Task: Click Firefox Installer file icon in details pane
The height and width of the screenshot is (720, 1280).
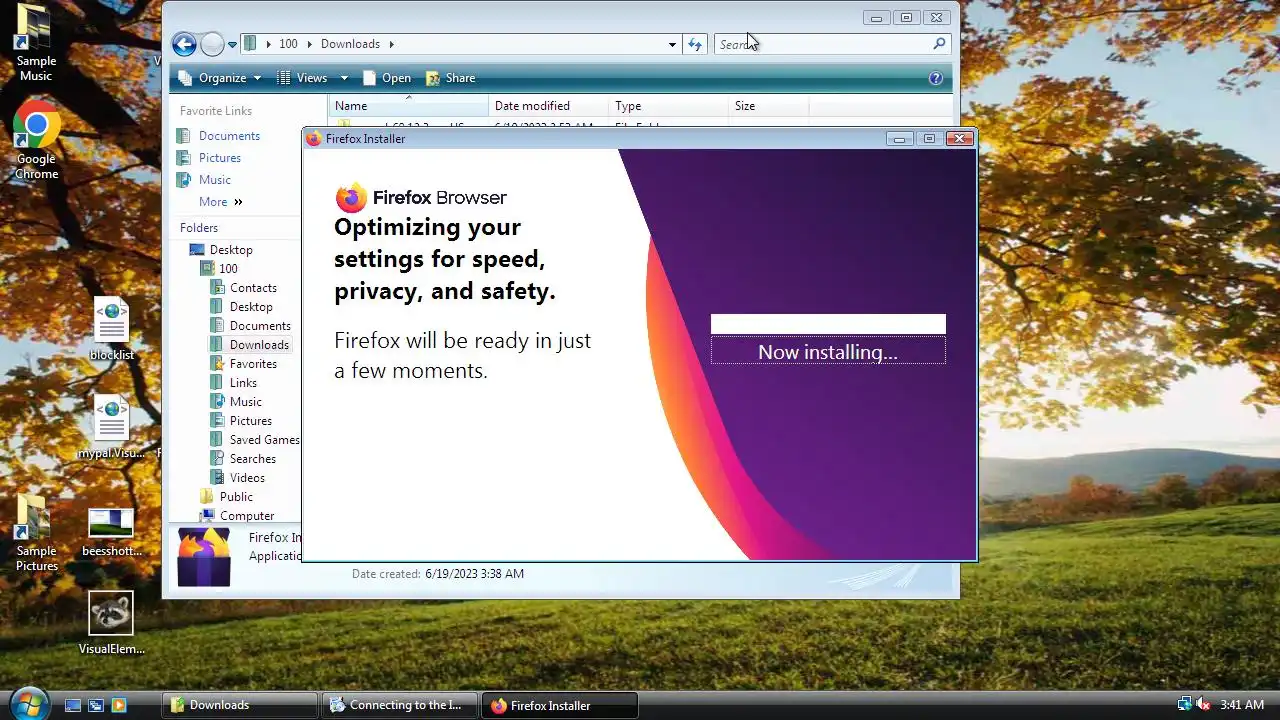Action: click(x=204, y=556)
